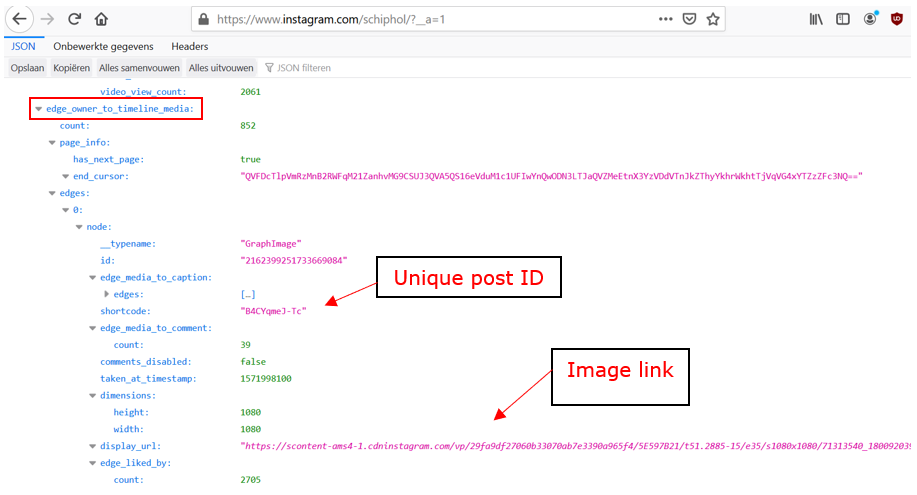917x495 pixels.
Task: Toggle the sidebar view icon
Action: 843,19
